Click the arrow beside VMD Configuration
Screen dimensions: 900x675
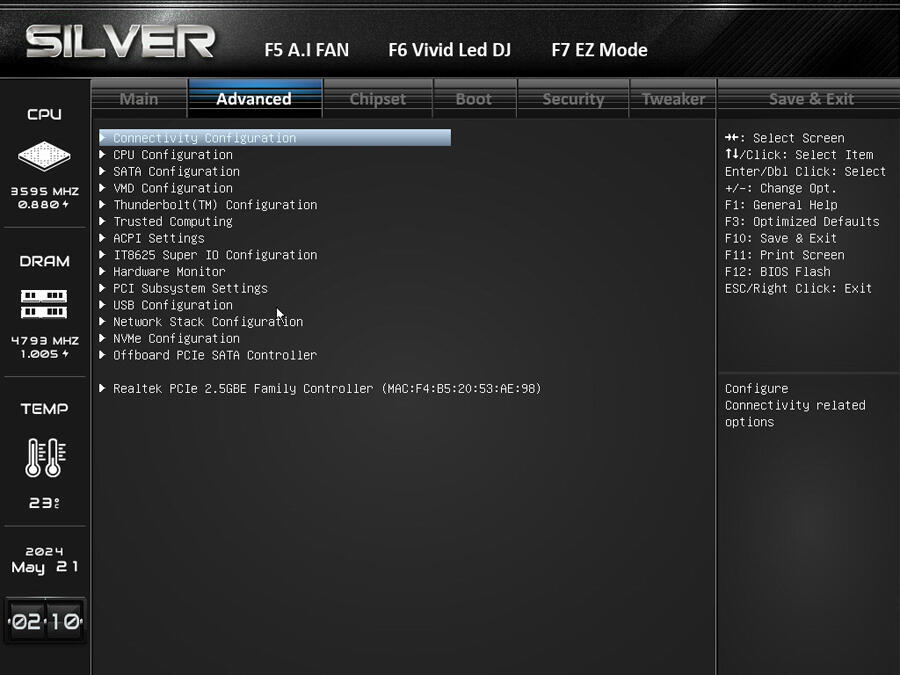(102, 188)
